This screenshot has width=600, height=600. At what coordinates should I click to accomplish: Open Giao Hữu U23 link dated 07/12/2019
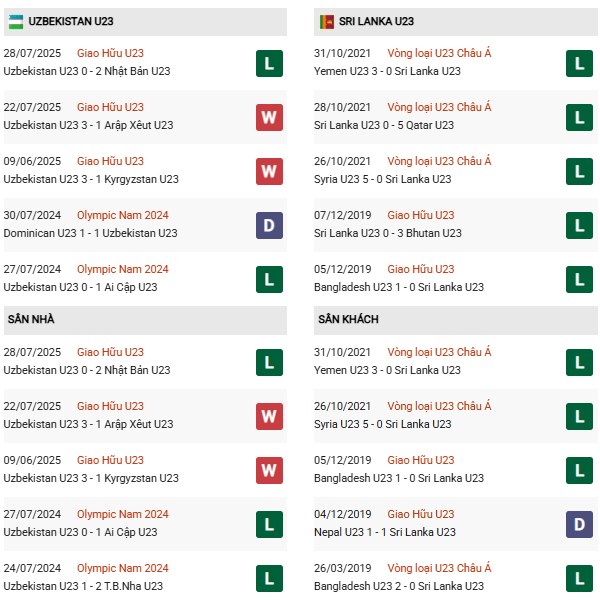[421, 215]
